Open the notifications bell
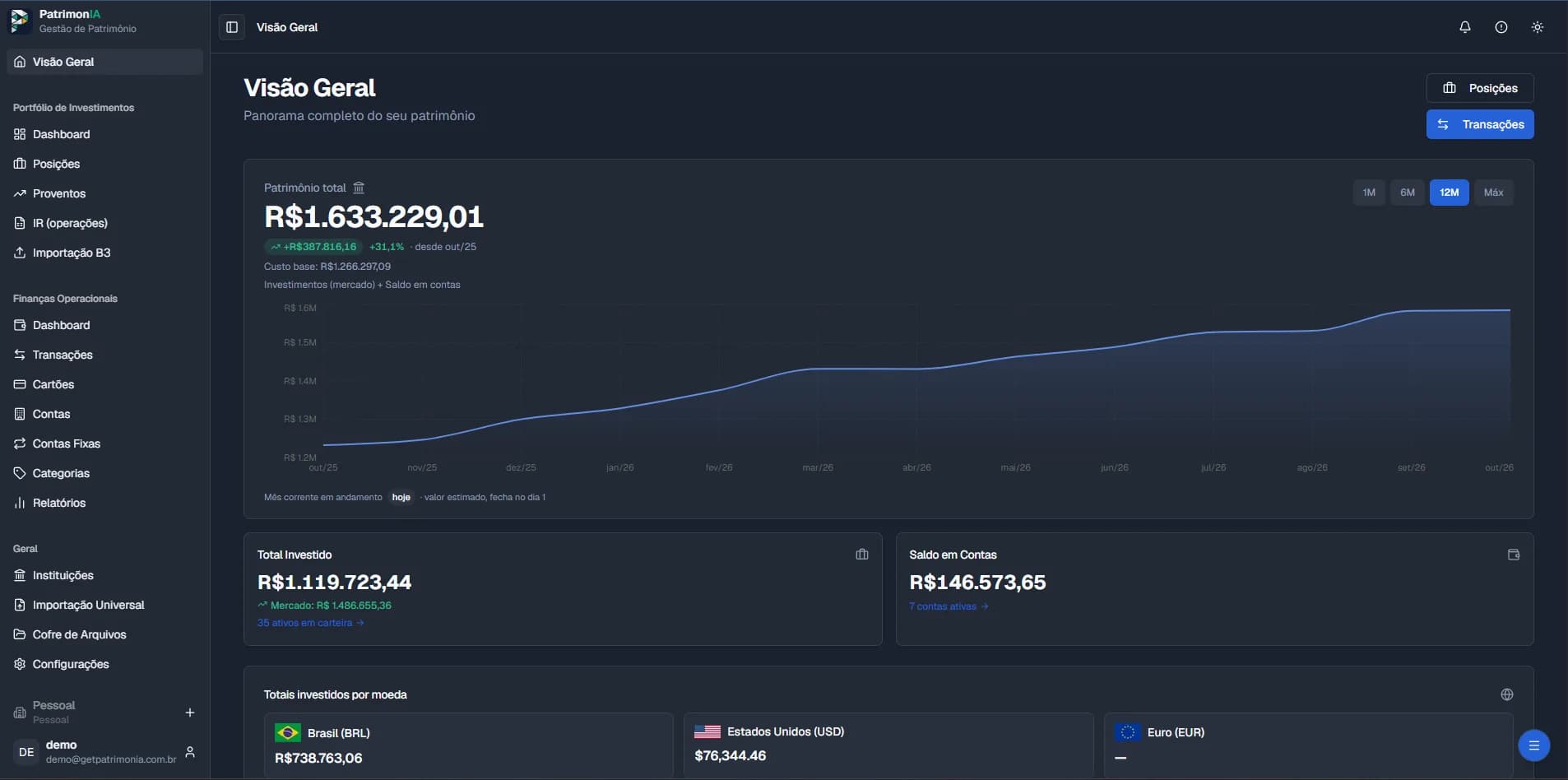This screenshot has width=1568, height=780. click(x=1465, y=27)
